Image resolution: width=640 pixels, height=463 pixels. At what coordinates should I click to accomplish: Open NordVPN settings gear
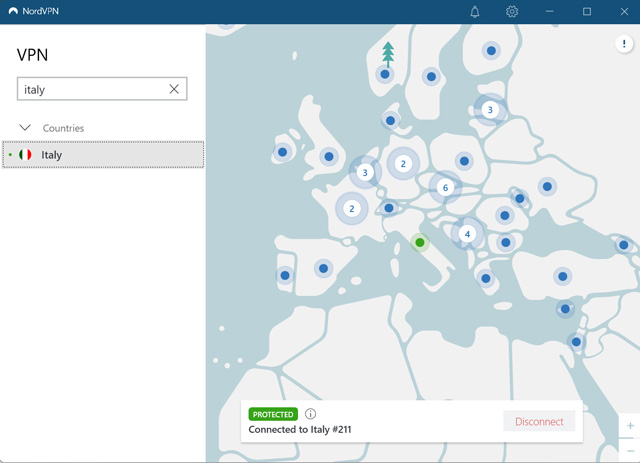coord(512,11)
